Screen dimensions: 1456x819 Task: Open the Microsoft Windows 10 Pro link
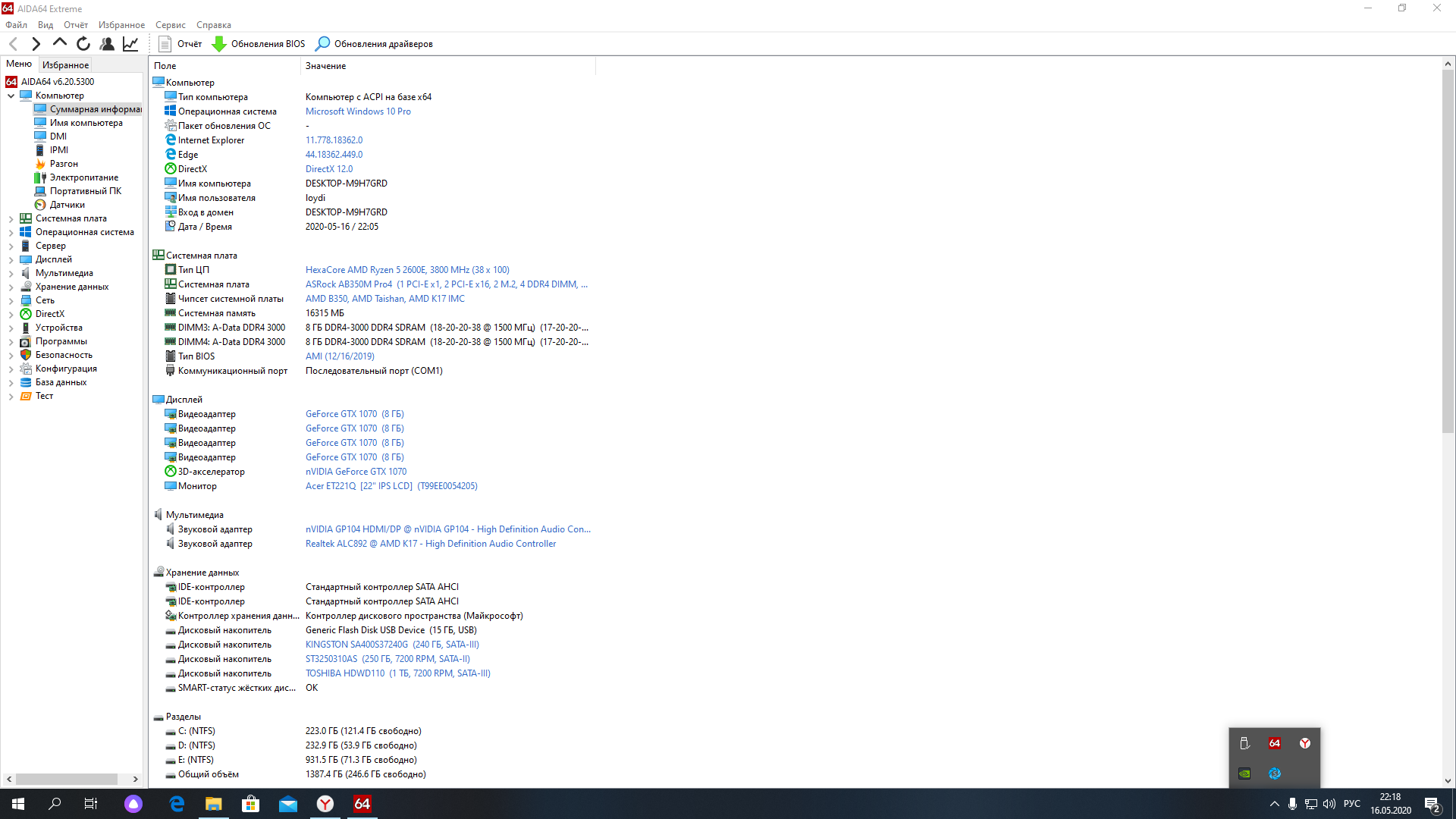coord(358,111)
